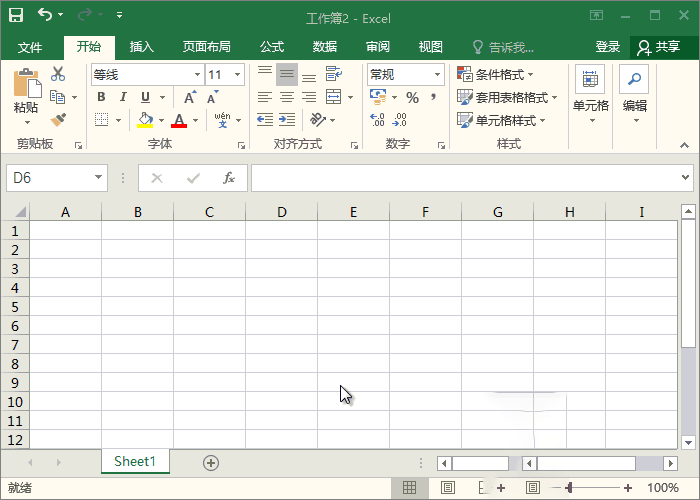Open the font name 等线 dropdown

click(197, 75)
